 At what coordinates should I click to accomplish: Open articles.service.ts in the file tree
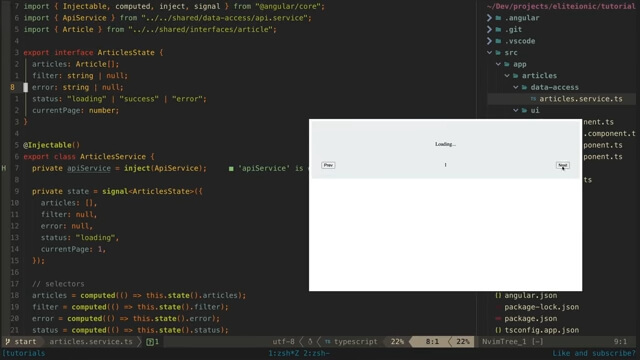point(581,99)
